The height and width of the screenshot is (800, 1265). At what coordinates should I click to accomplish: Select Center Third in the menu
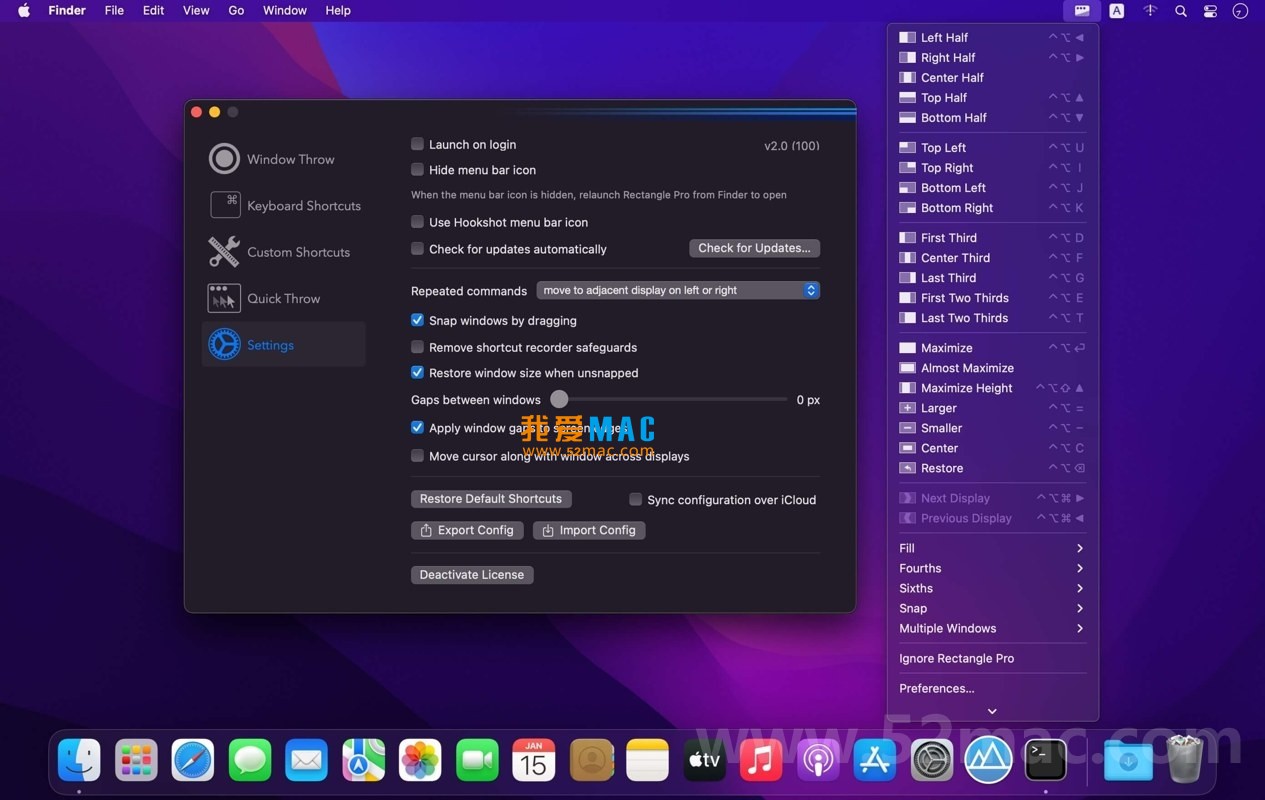coord(992,258)
